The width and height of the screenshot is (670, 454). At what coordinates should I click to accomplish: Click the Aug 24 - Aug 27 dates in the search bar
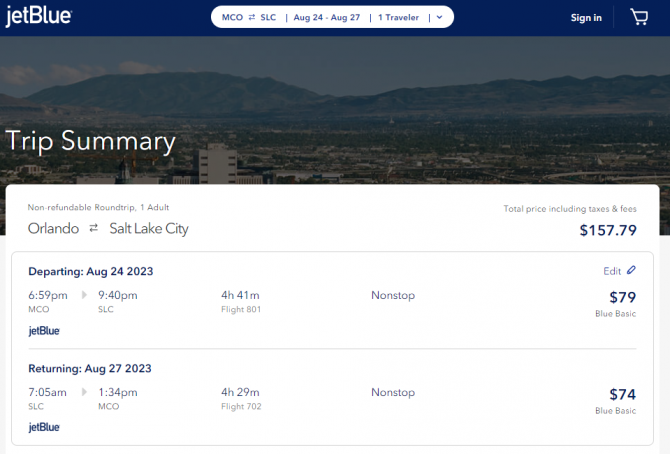pyautogui.click(x=326, y=18)
